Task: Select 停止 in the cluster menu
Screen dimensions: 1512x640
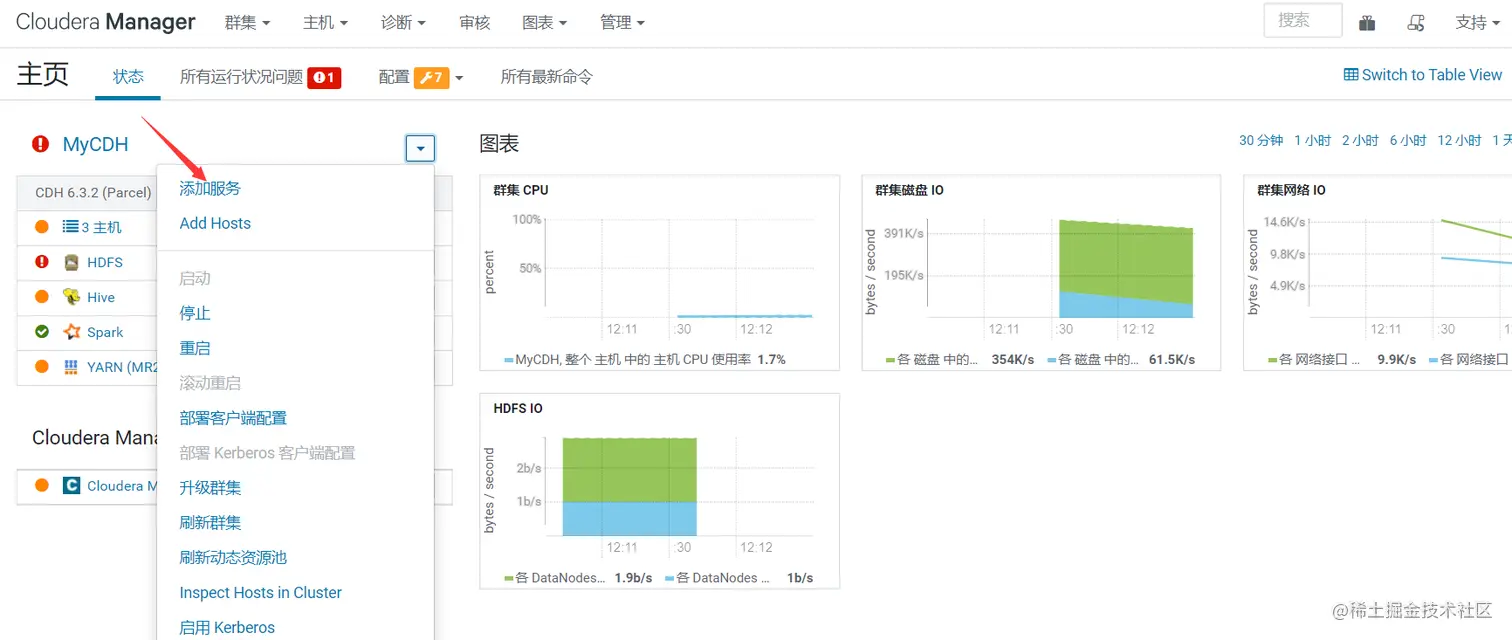Action: [195, 313]
